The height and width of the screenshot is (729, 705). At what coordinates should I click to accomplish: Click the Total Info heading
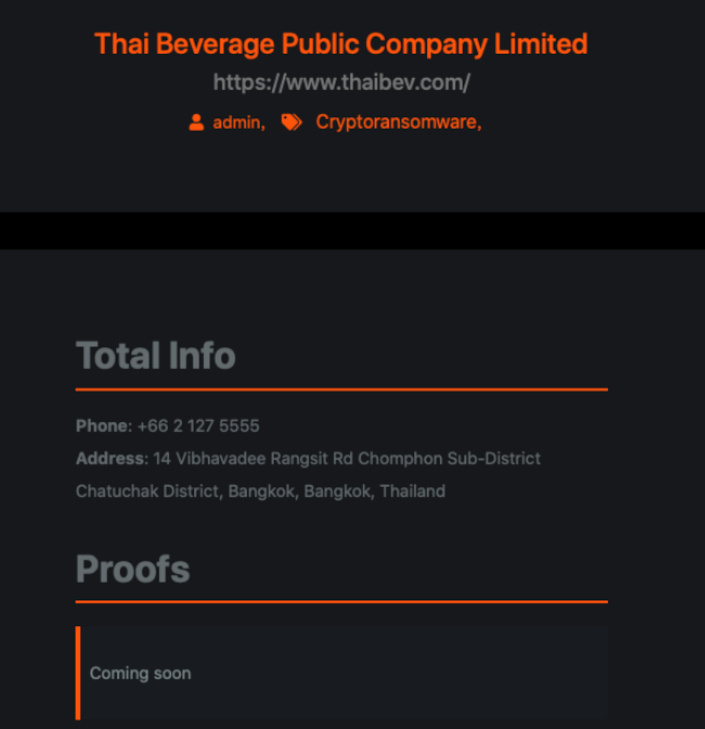(156, 355)
